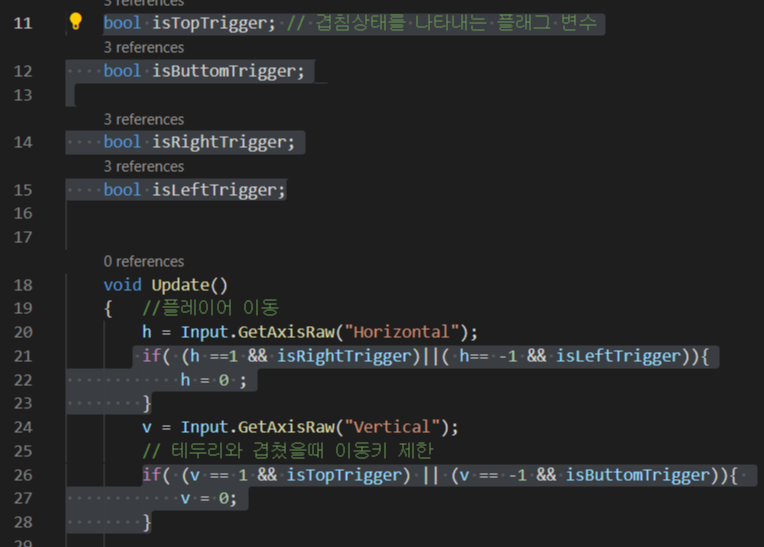
Task: Click line number 11 in the gutter
Action: click(23, 23)
